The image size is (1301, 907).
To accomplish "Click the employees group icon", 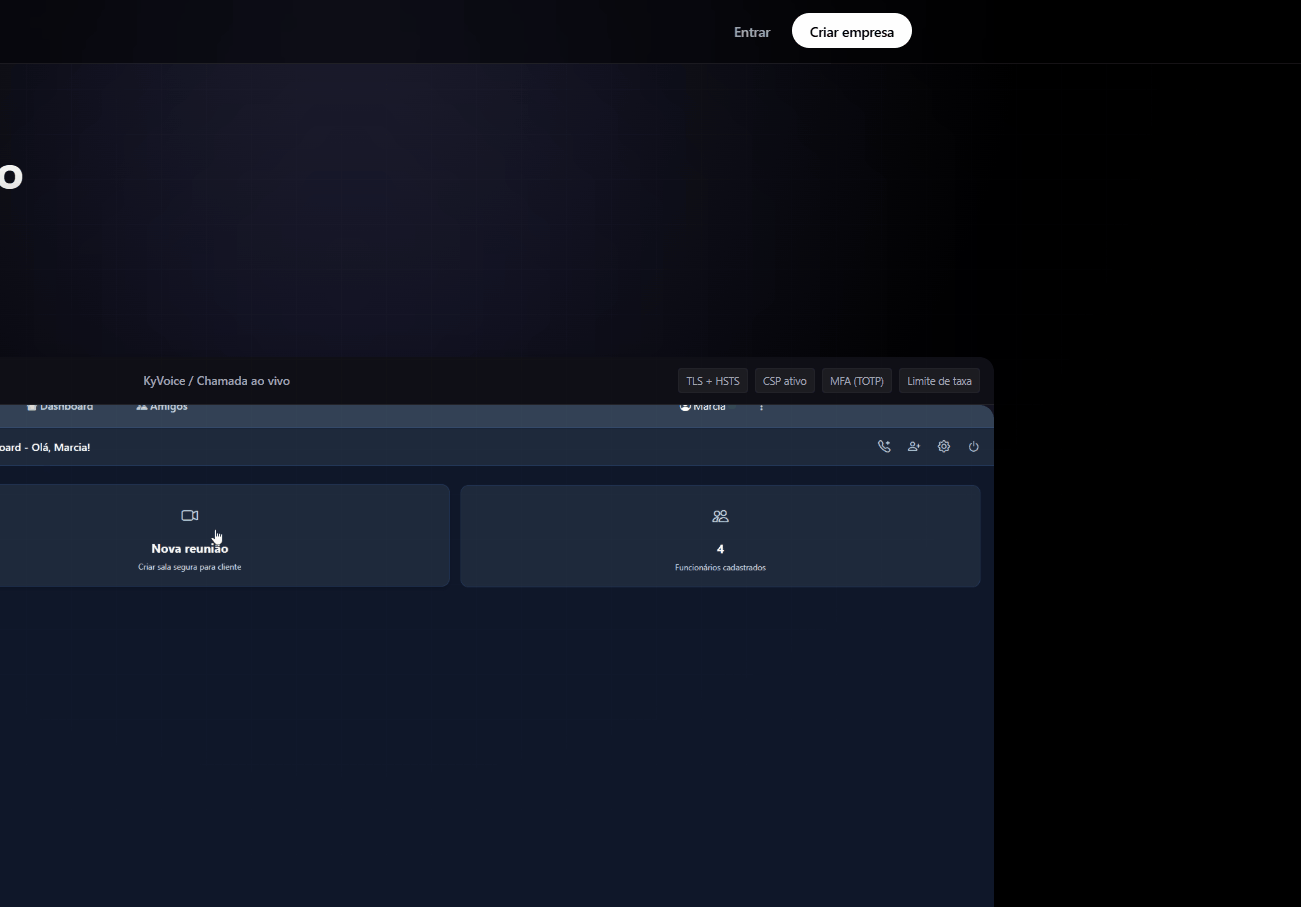I will point(720,516).
